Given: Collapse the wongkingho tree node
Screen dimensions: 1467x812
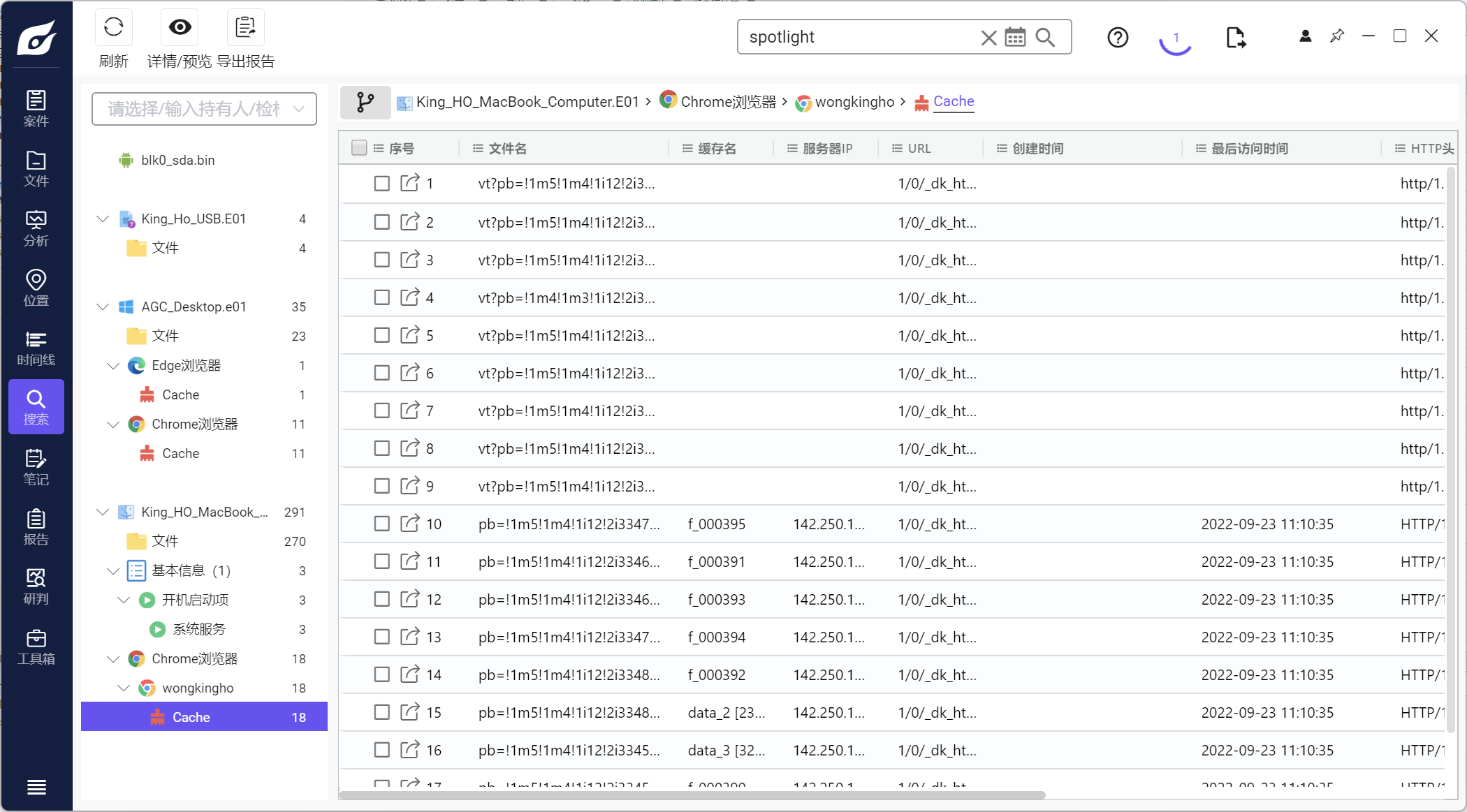Looking at the screenshot, I should tap(124, 688).
